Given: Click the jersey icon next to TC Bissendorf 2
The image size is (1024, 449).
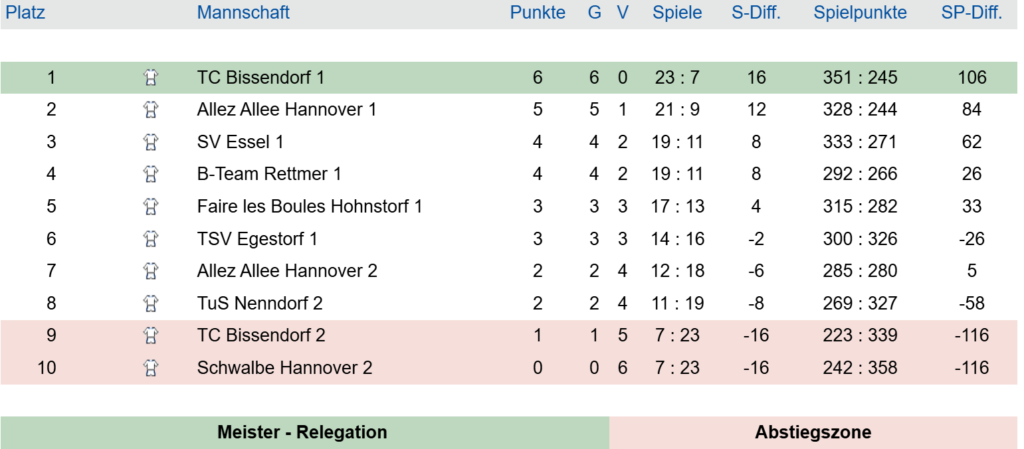Looking at the screenshot, I should point(151,336).
